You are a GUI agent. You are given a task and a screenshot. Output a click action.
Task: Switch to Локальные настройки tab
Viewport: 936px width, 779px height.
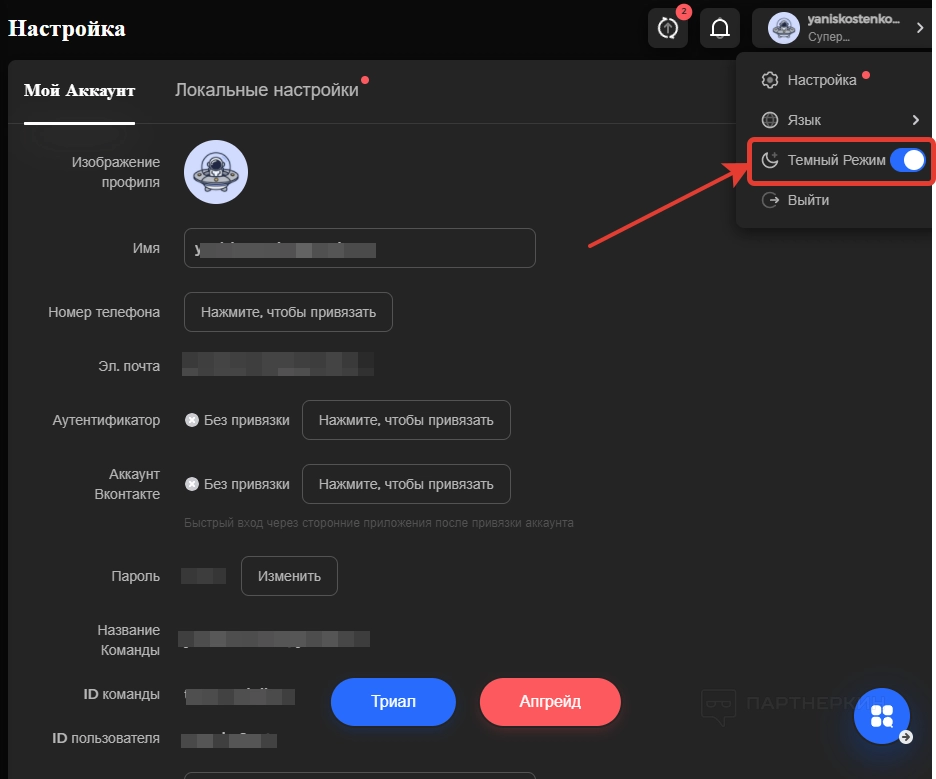coord(266,90)
